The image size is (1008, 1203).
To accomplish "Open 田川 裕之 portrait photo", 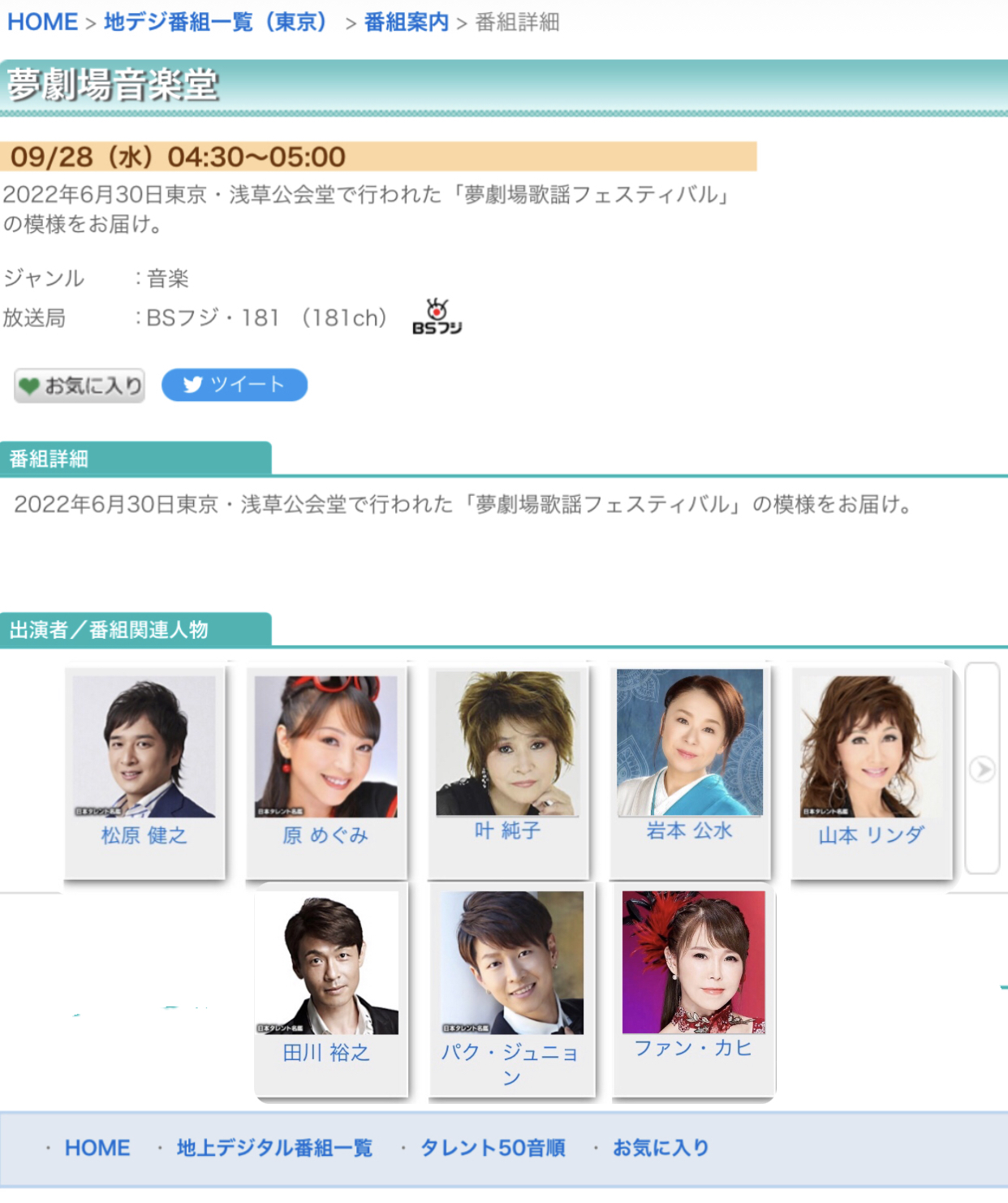I will click(327, 963).
